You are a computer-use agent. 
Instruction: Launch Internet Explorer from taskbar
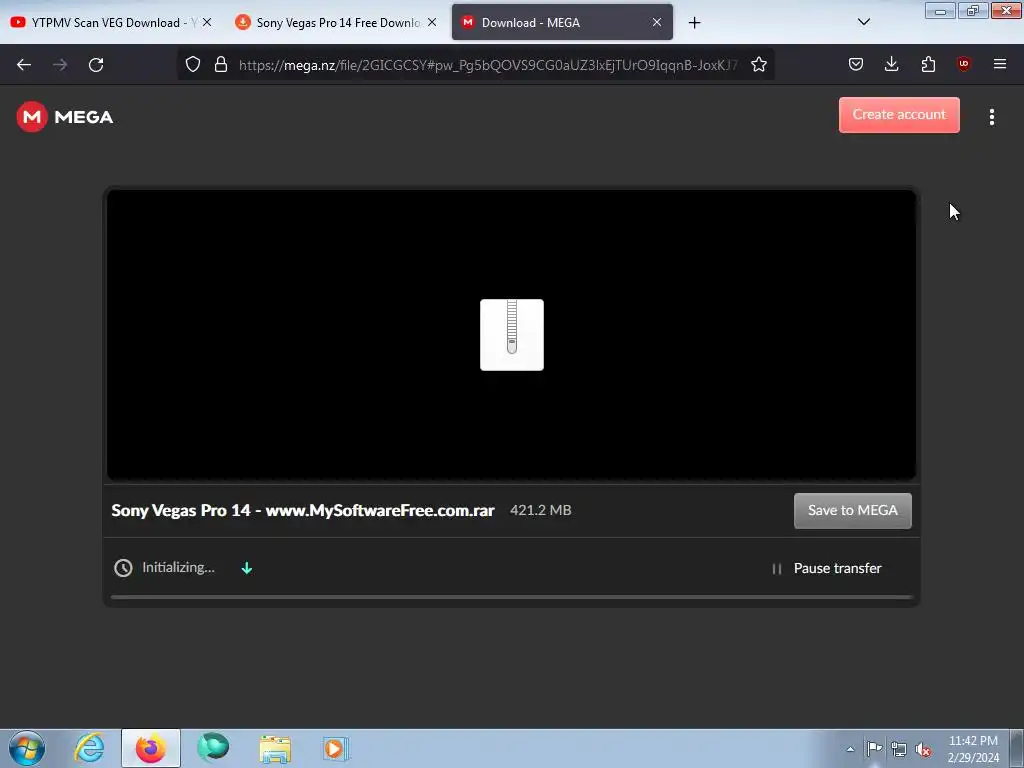(x=89, y=748)
